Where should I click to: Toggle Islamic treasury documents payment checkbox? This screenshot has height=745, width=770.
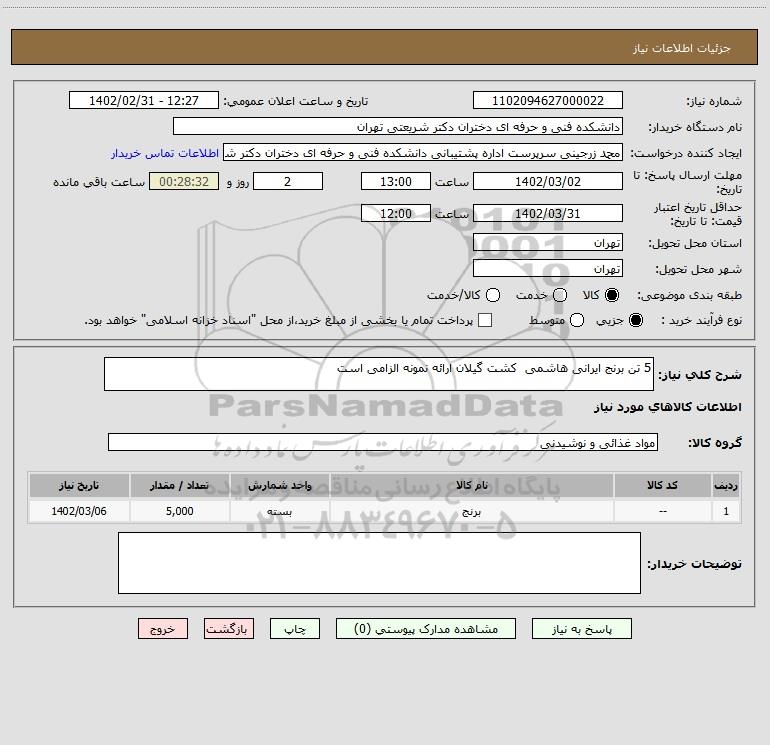click(x=485, y=320)
